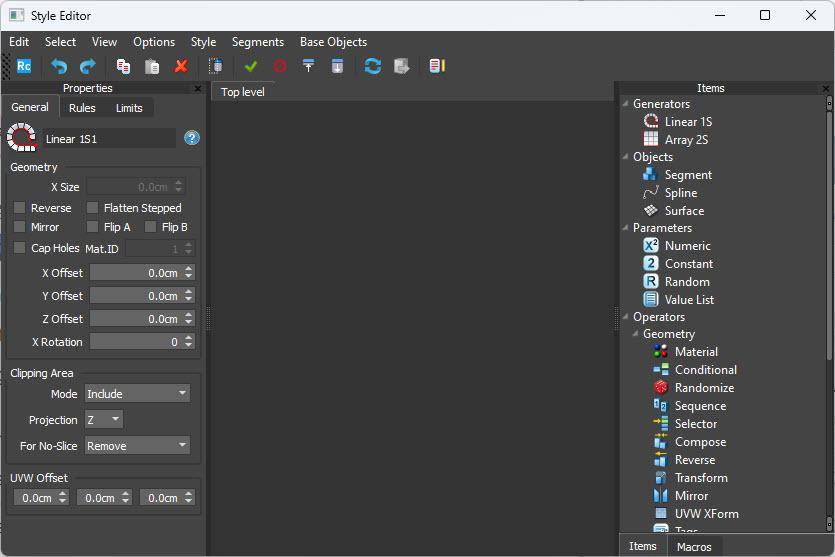
Task: Pick the Randomize operator in Items list
Action: pyautogui.click(x=703, y=388)
